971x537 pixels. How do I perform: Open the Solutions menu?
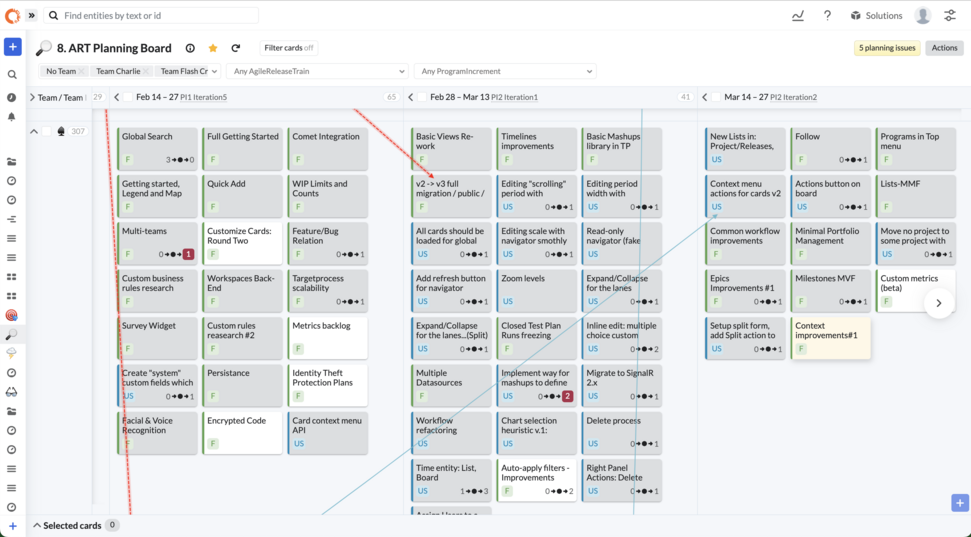[x=876, y=16]
